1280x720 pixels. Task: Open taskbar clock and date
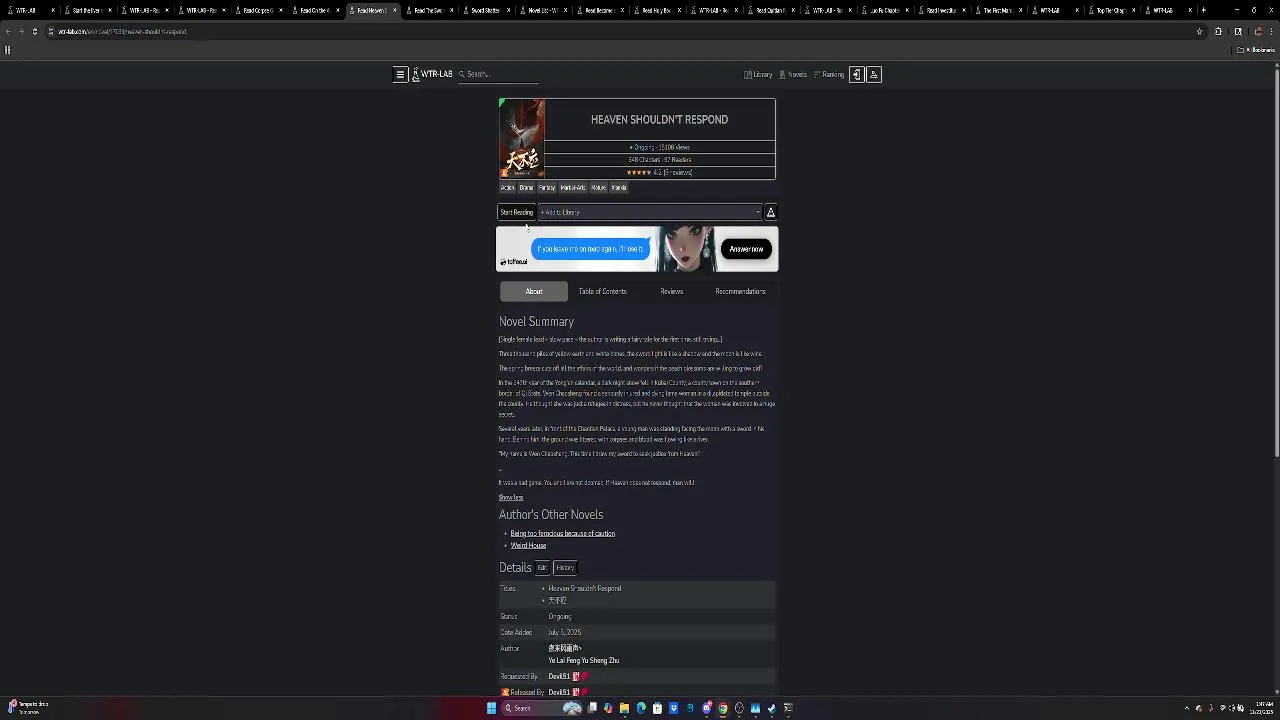[x=1264, y=708]
